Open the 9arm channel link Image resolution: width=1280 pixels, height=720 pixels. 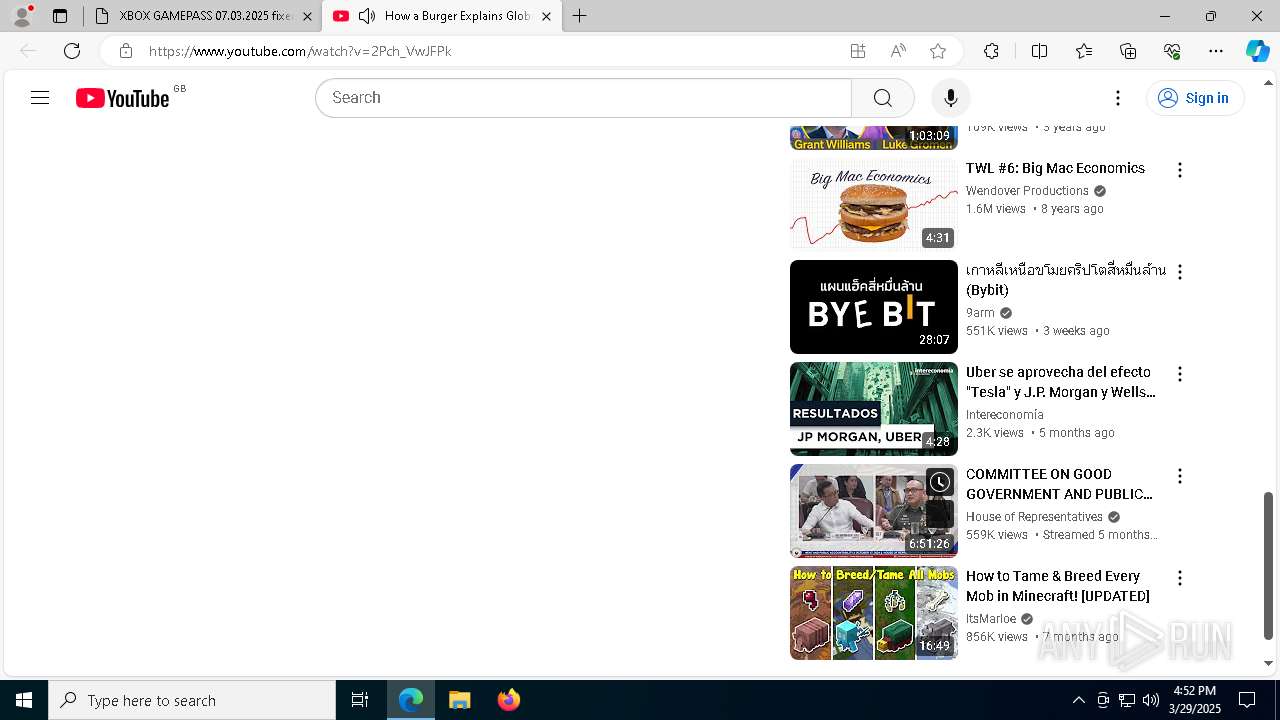[980, 313]
